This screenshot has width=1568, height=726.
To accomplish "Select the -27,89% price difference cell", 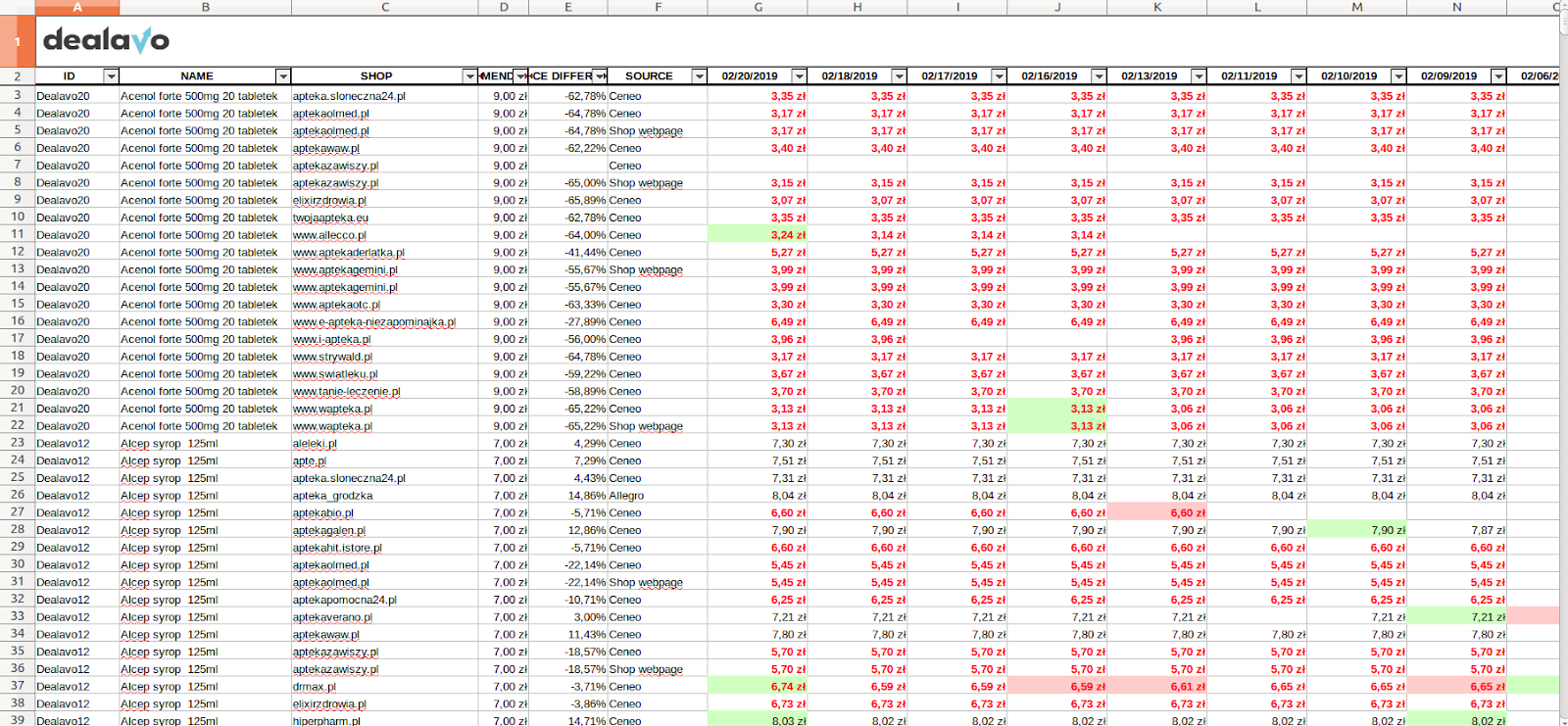I will coord(568,321).
